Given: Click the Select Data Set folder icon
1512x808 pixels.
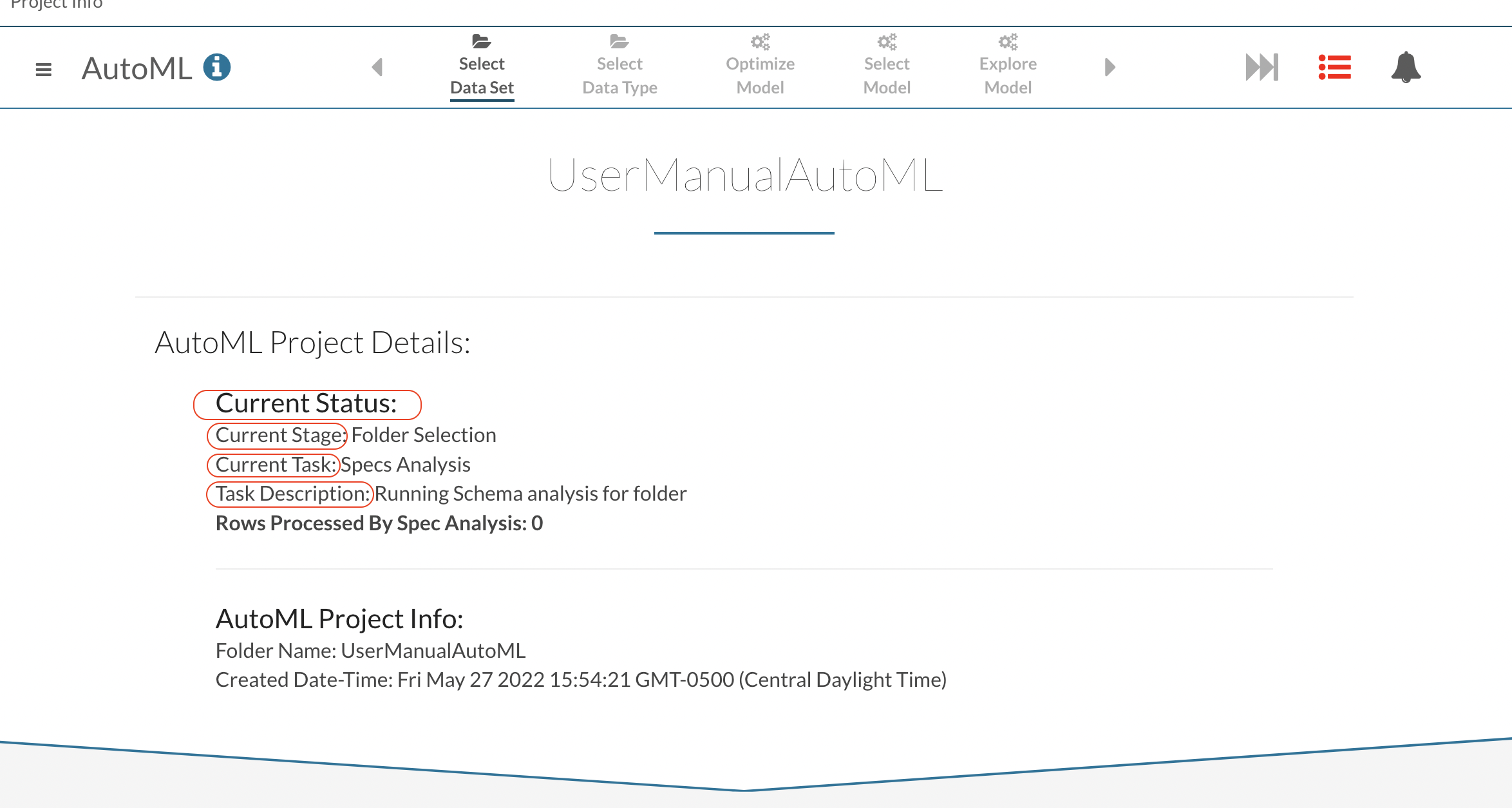Looking at the screenshot, I should coord(482,42).
